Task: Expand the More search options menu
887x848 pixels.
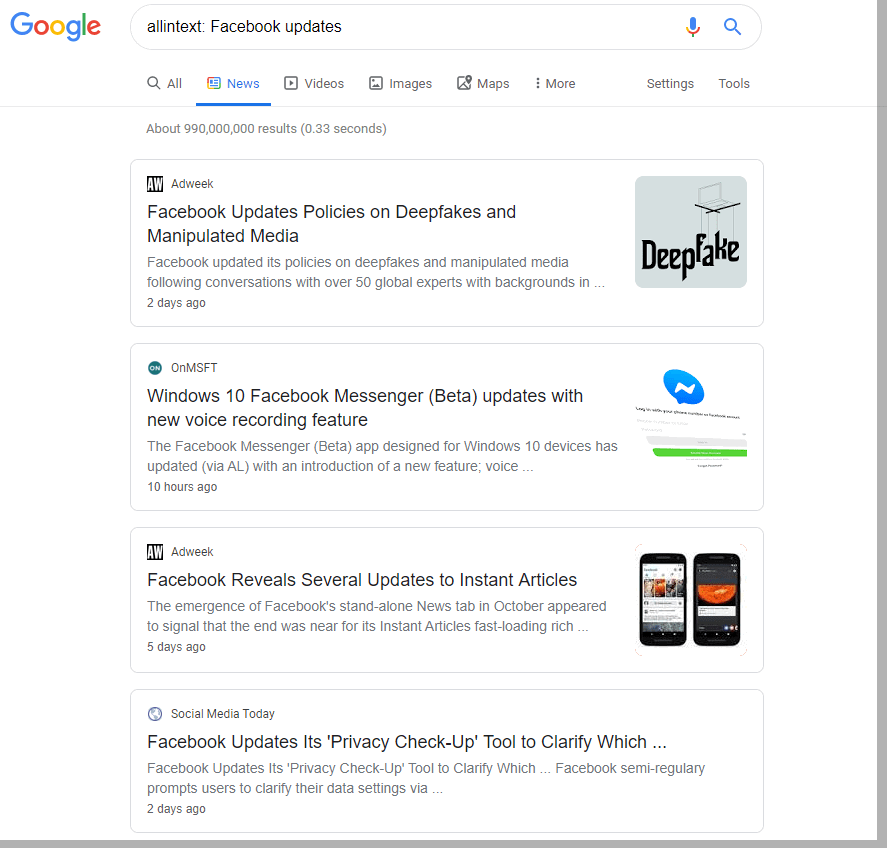Action: pos(555,84)
